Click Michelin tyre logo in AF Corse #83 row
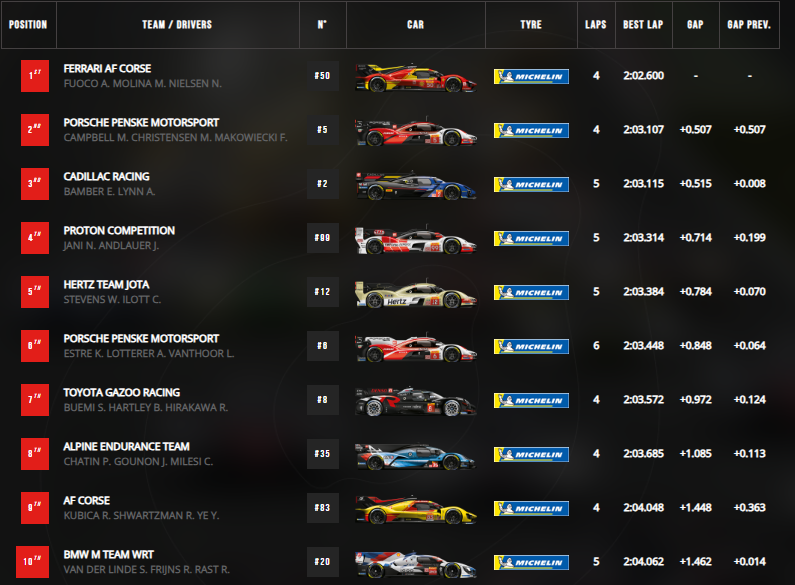Screen dimensions: 795x585 (x=531, y=508)
